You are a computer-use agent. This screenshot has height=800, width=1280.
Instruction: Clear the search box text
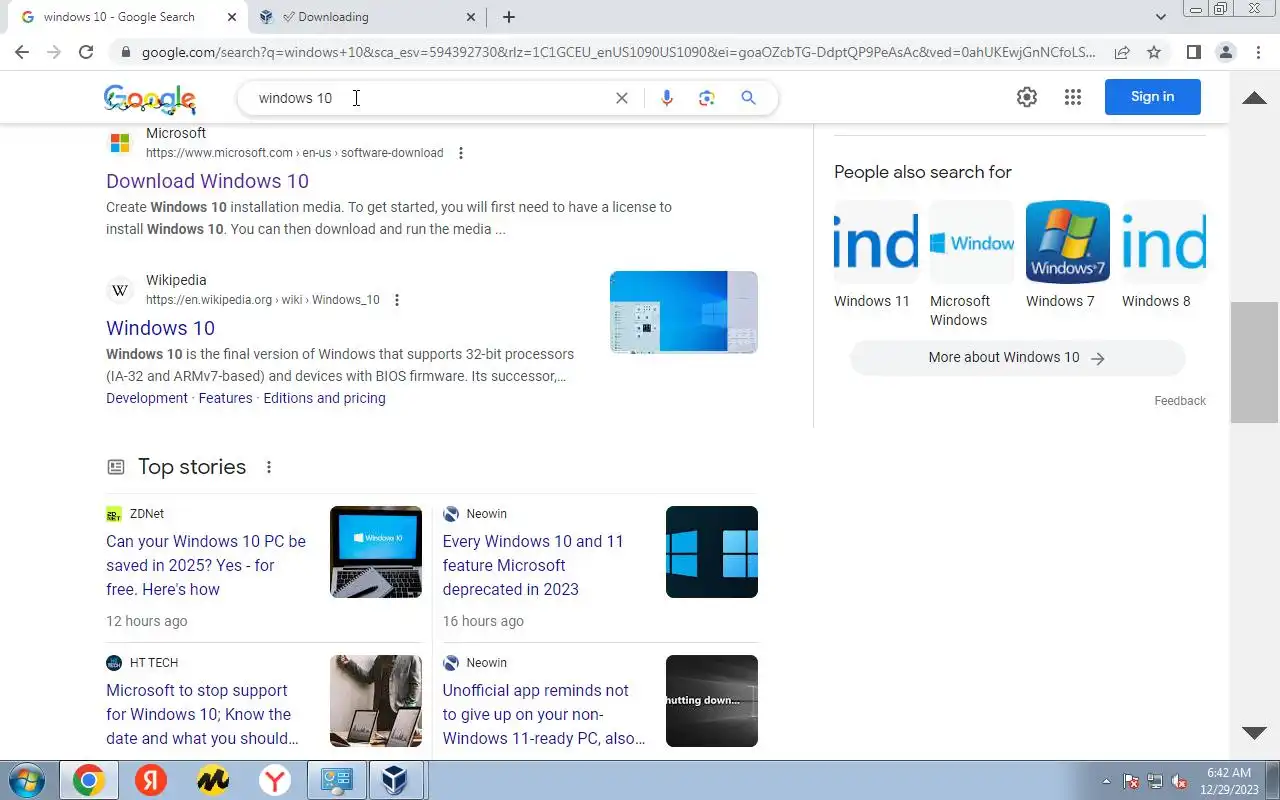click(622, 98)
